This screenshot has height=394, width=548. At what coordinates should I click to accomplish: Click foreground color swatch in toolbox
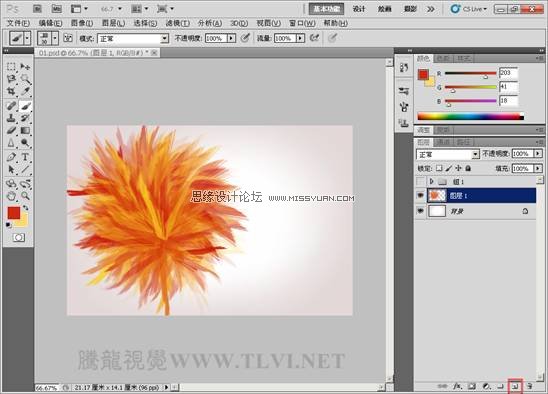pyautogui.click(x=14, y=213)
